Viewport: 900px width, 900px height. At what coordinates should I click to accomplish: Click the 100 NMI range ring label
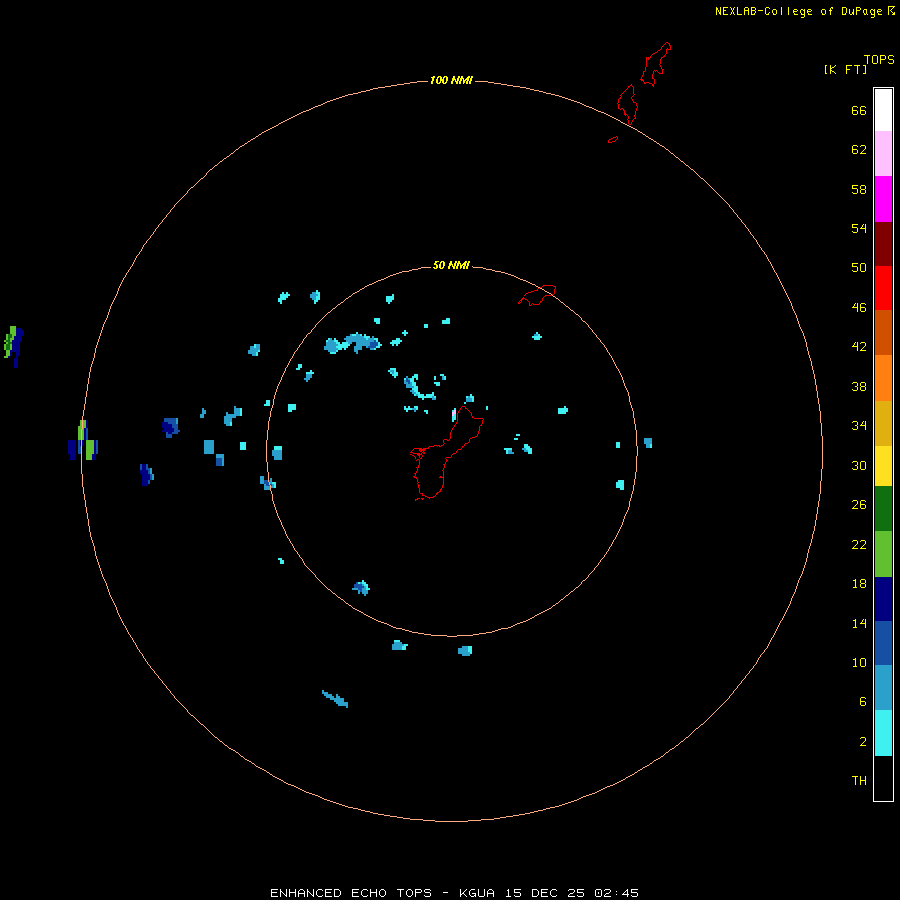coord(451,80)
